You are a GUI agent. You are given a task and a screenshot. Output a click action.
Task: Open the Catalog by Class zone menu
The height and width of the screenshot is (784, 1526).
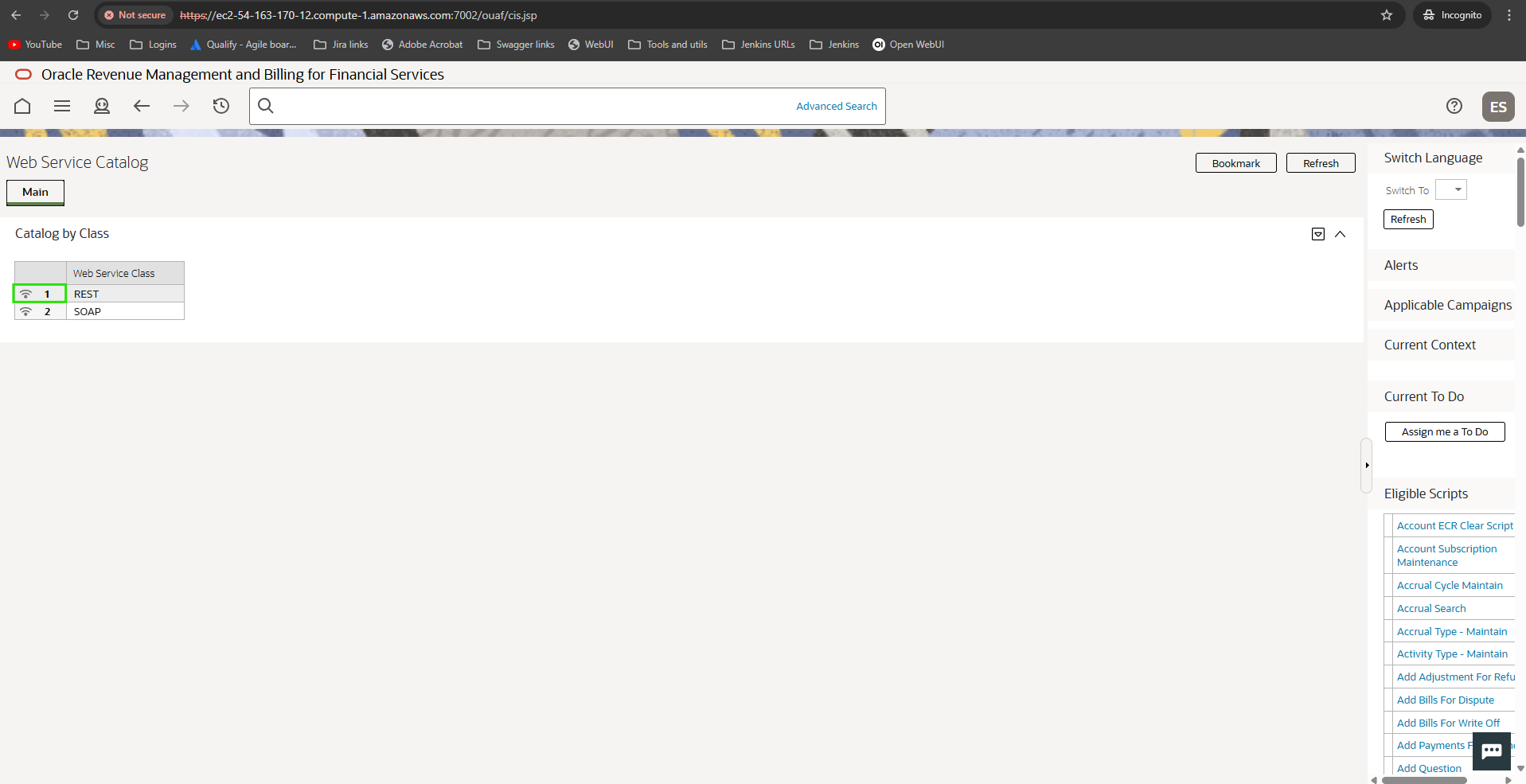pos(1317,234)
